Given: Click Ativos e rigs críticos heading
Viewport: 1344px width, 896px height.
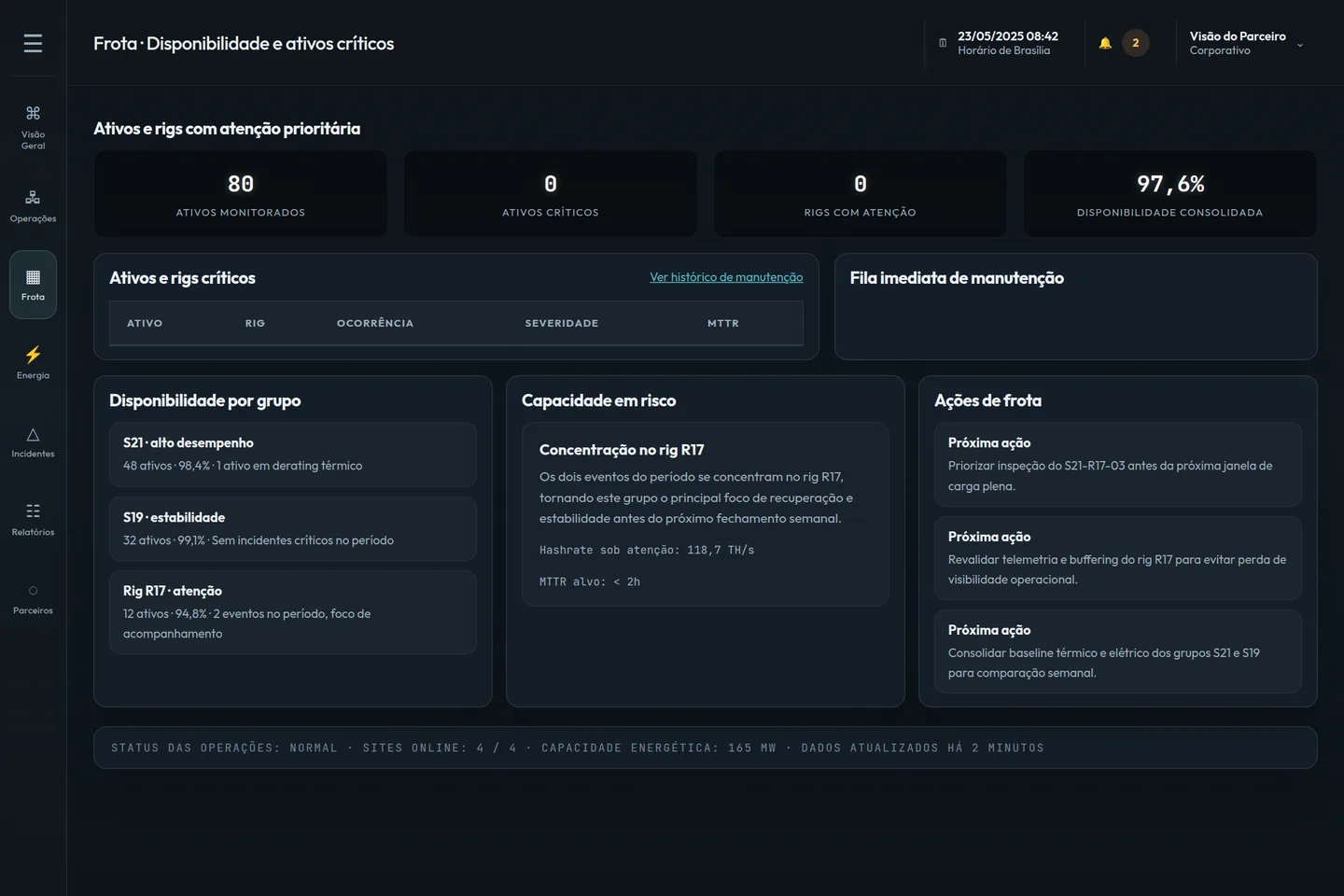Looking at the screenshot, I should tap(182, 278).
